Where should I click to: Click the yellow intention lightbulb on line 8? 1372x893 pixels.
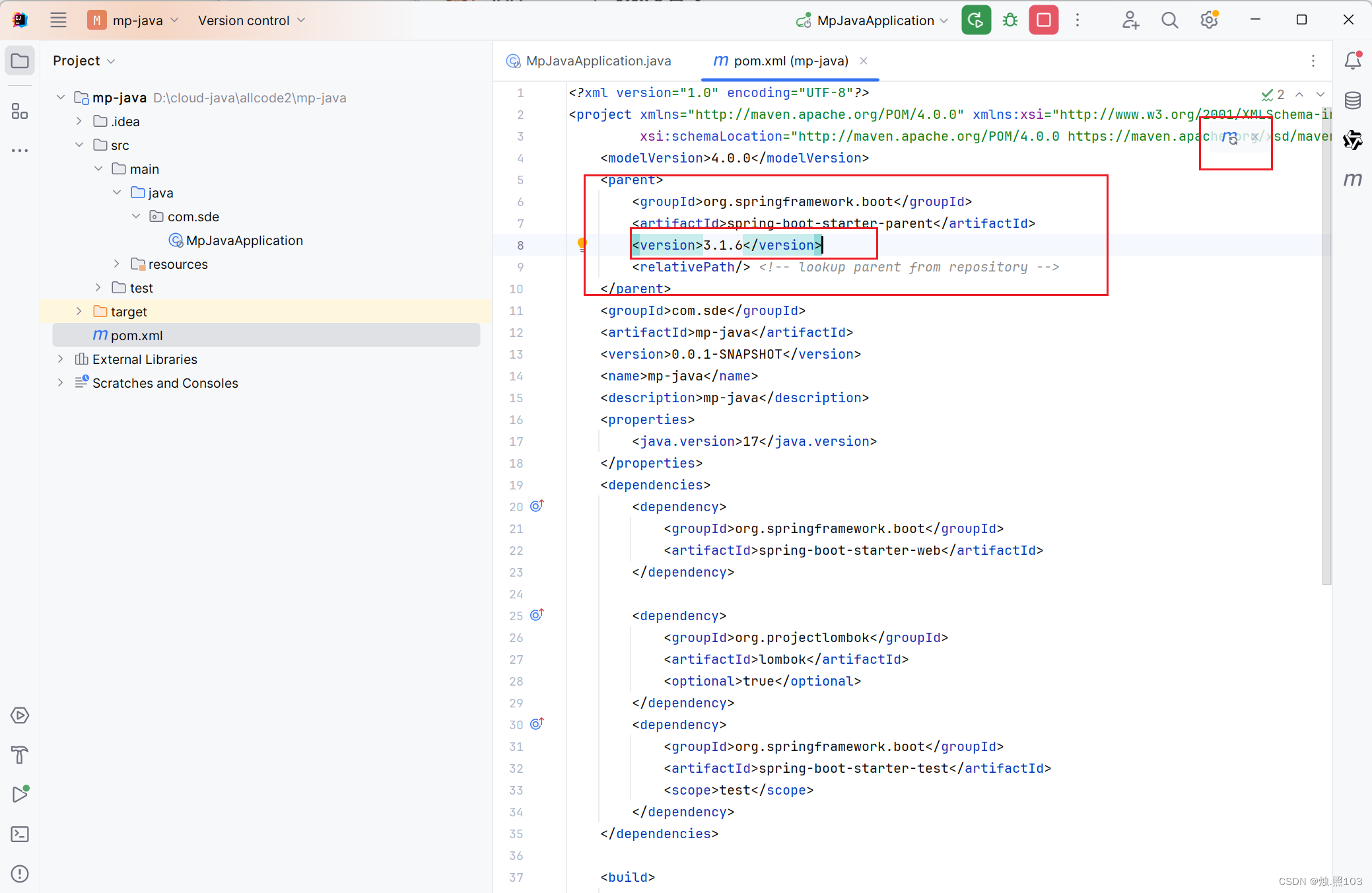(x=582, y=245)
